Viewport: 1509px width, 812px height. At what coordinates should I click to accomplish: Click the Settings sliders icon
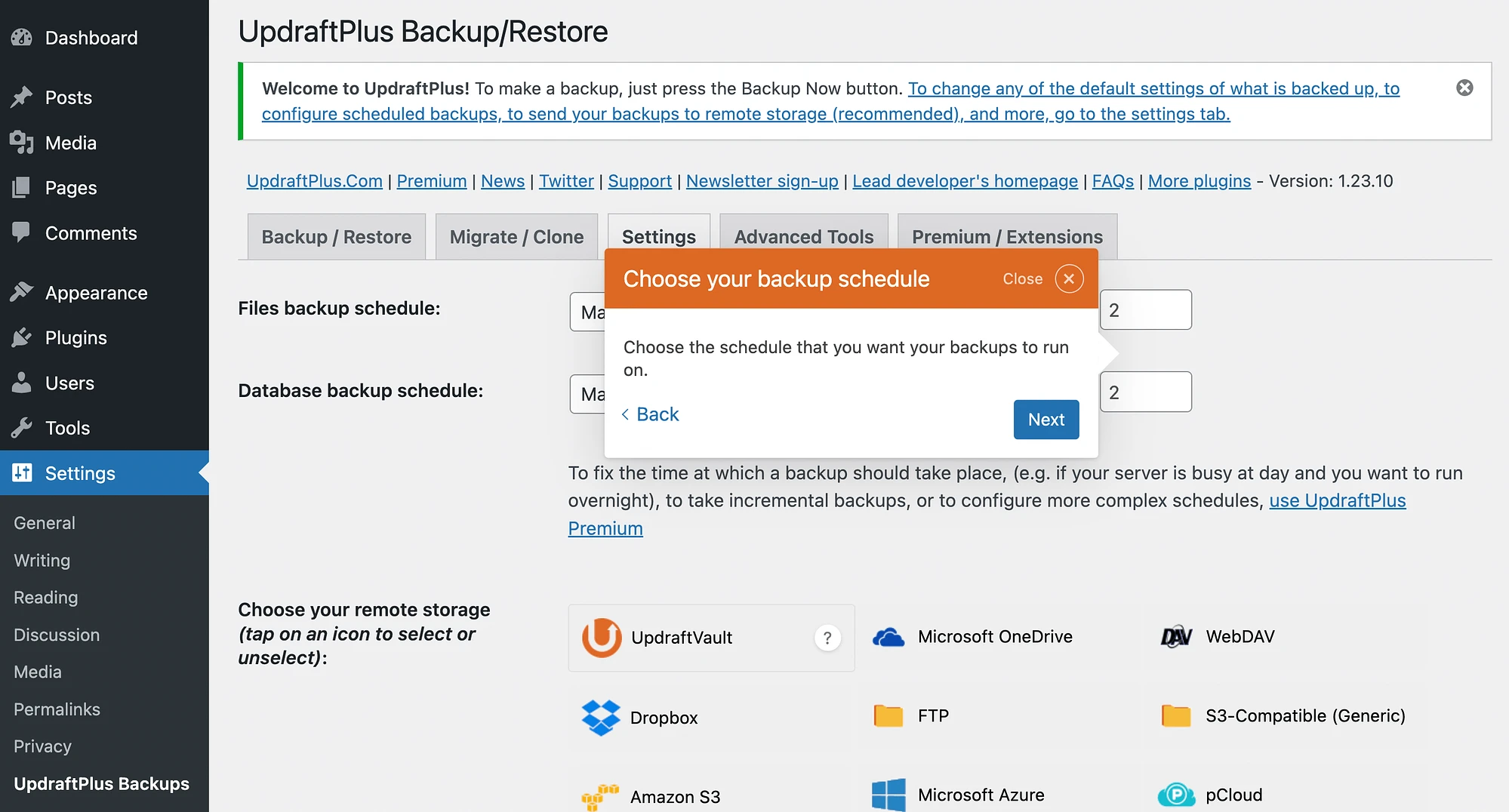tap(22, 473)
